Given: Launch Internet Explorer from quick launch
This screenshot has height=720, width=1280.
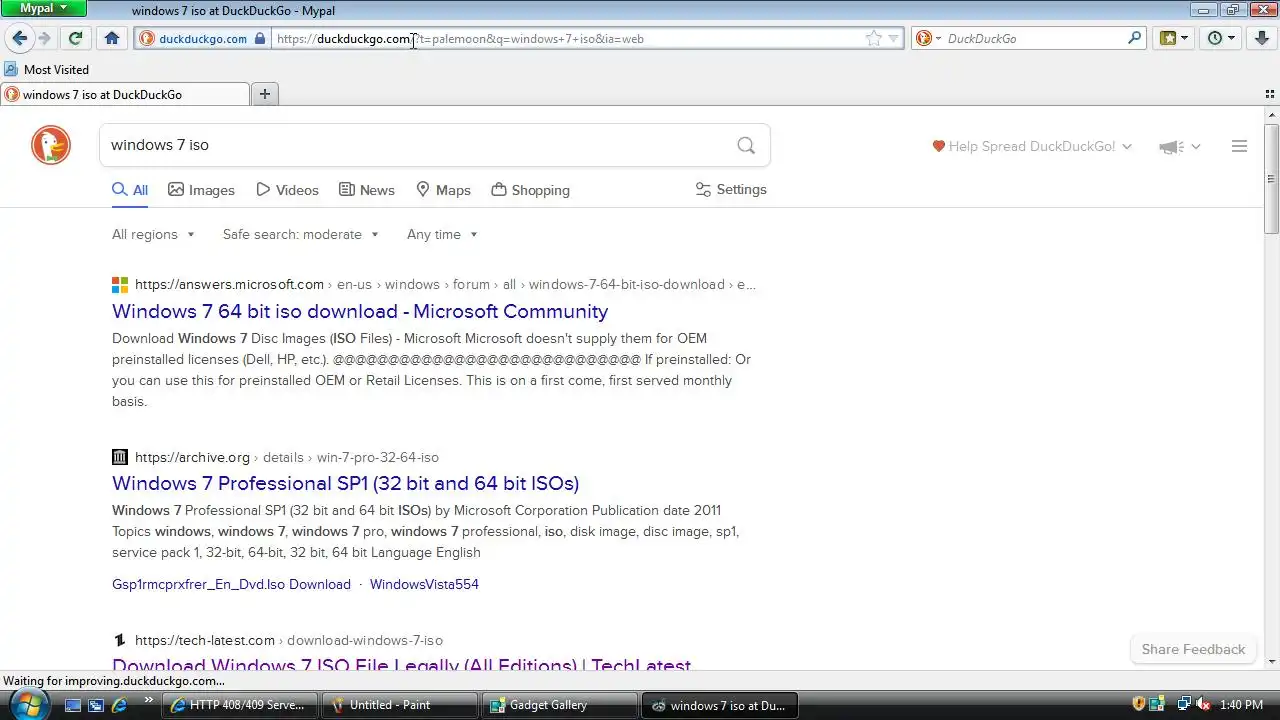Looking at the screenshot, I should pos(120,705).
